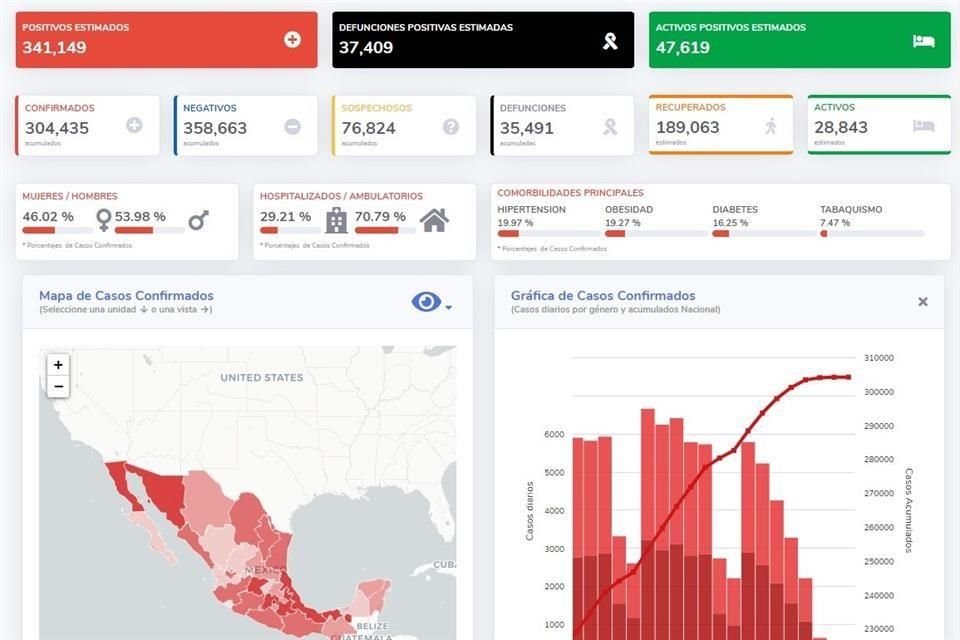This screenshot has height=640, width=960.
Task: Click the percentage '53.98 %'
Action: [140, 217]
